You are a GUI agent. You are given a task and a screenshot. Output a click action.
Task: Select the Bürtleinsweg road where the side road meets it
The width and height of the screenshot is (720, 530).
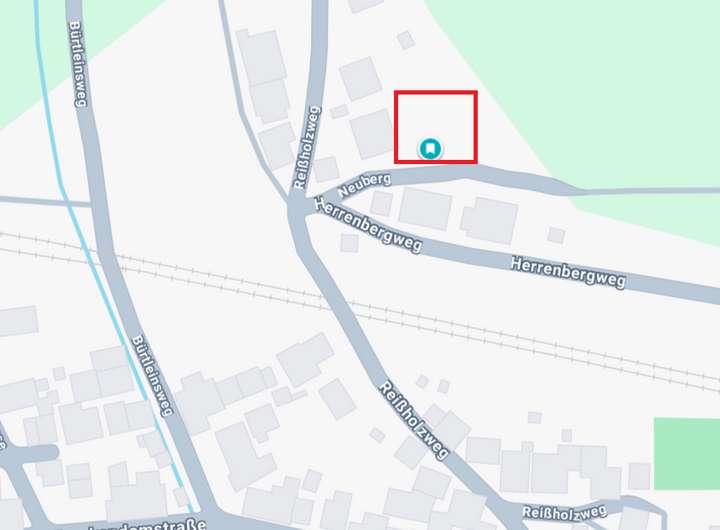coord(98,204)
